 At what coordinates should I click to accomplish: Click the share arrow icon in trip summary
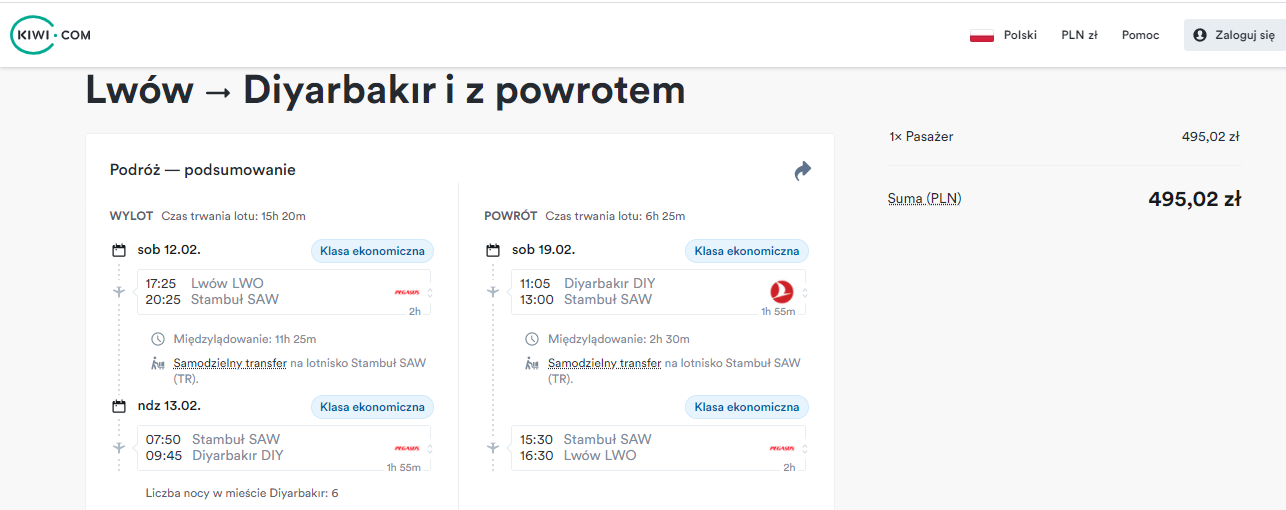[802, 171]
